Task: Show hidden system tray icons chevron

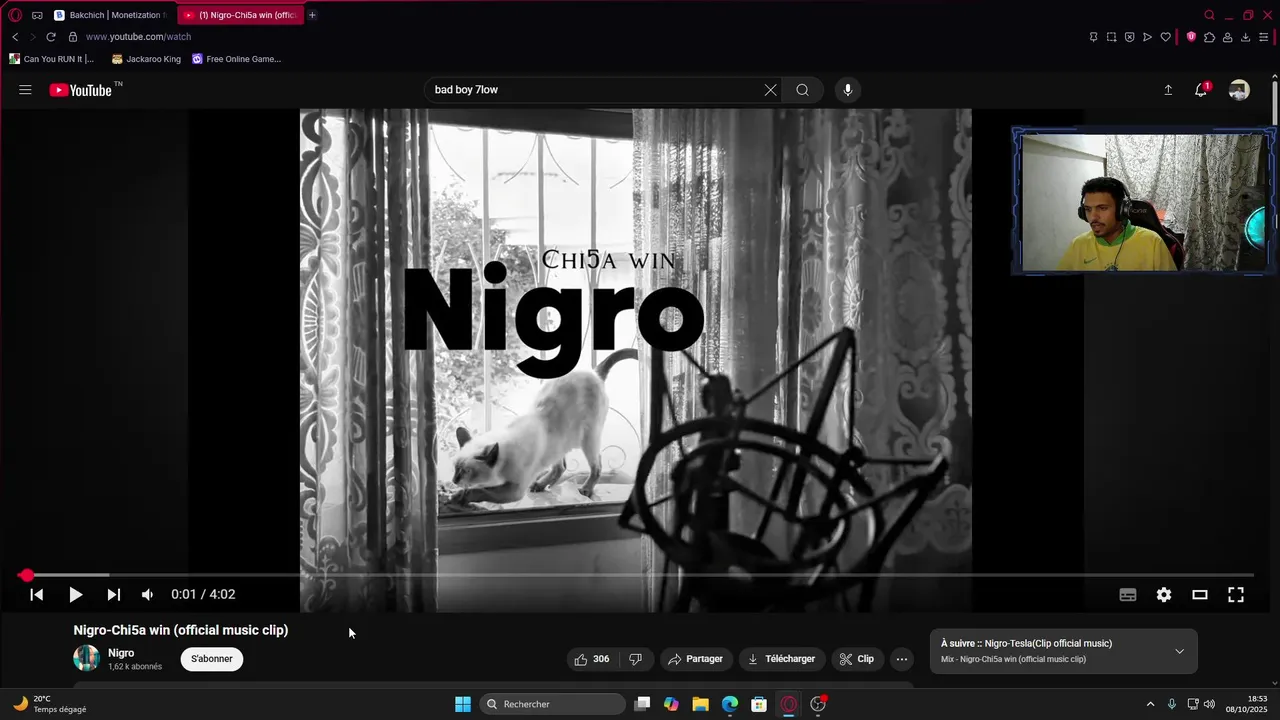Action: click(x=1150, y=704)
